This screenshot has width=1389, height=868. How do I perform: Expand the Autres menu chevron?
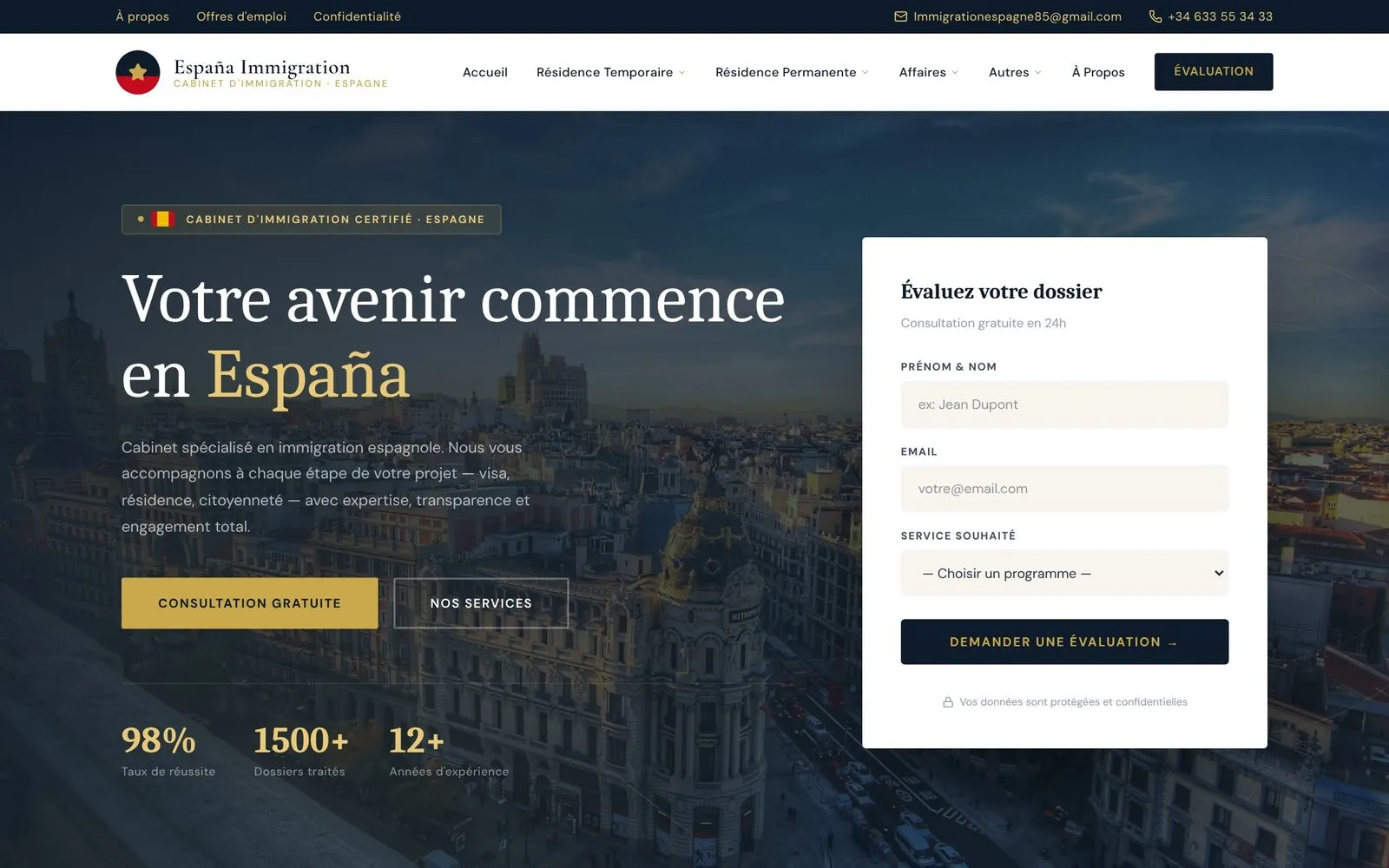pos(1038,72)
